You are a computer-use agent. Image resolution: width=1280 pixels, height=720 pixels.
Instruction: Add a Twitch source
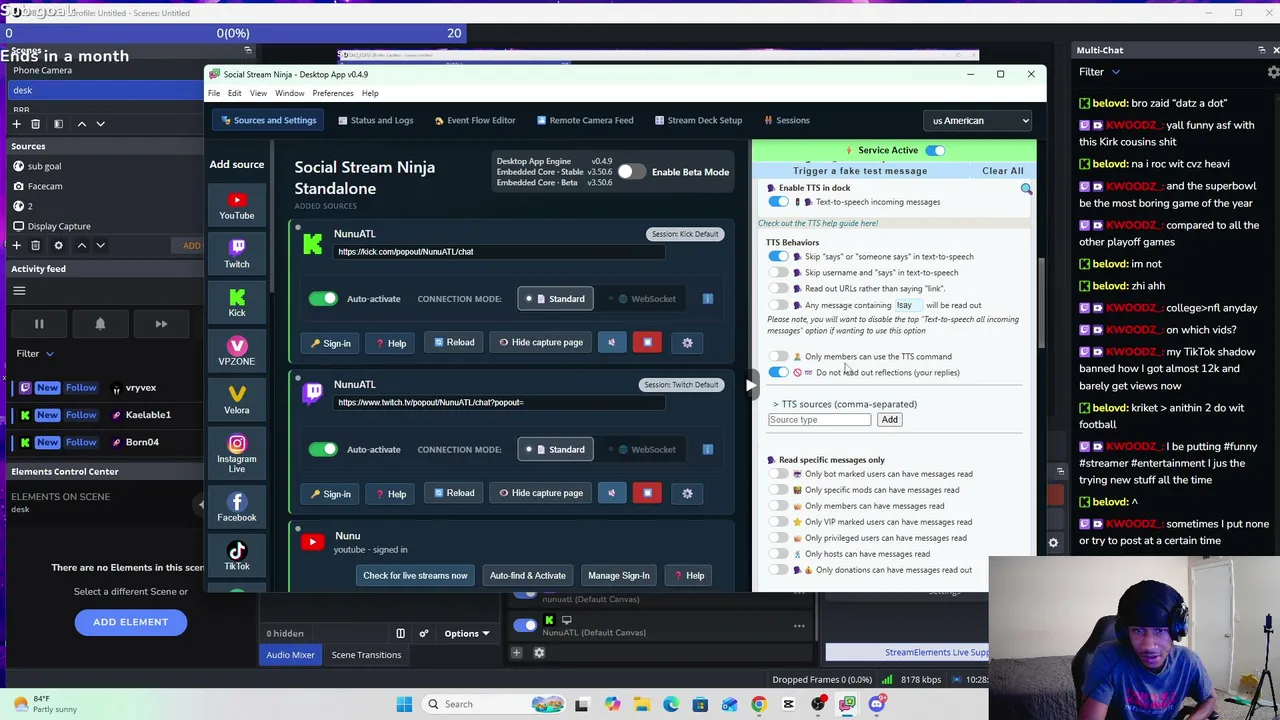[237, 254]
